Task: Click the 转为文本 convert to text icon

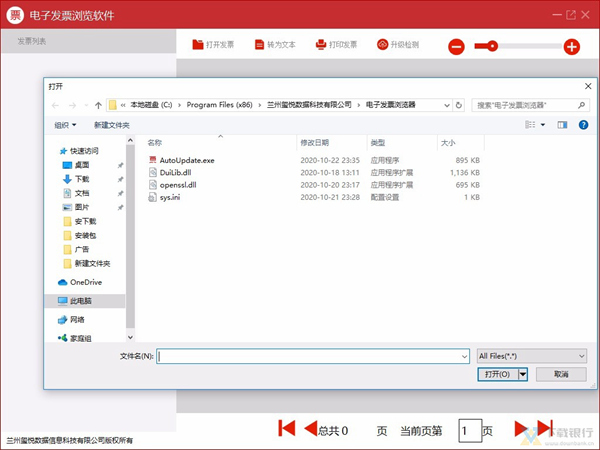Action: pyautogui.click(x=259, y=45)
